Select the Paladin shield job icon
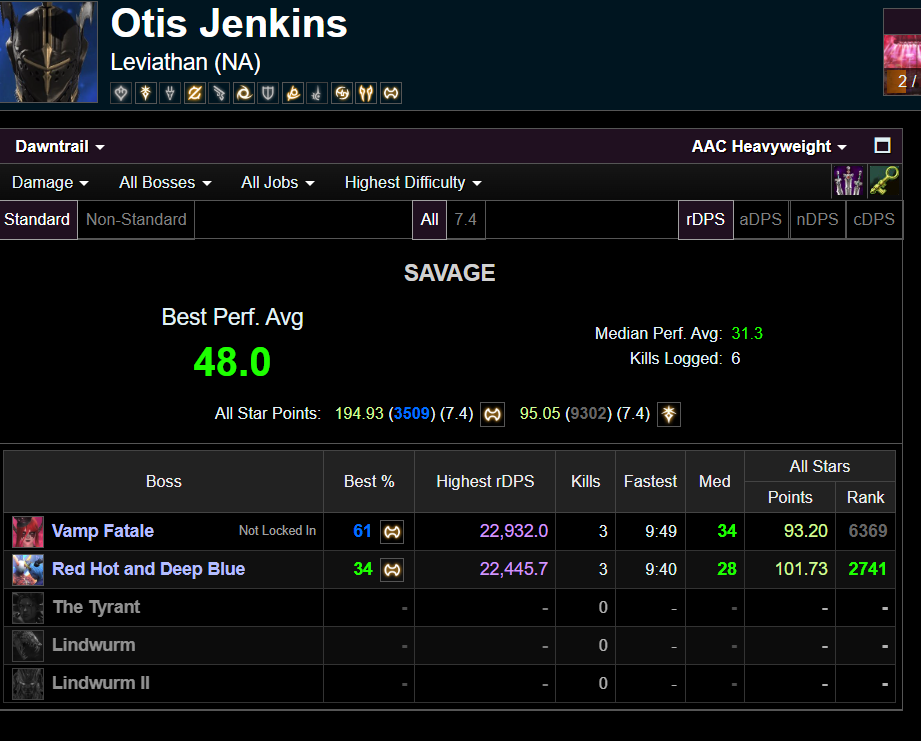 pos(268,93)
